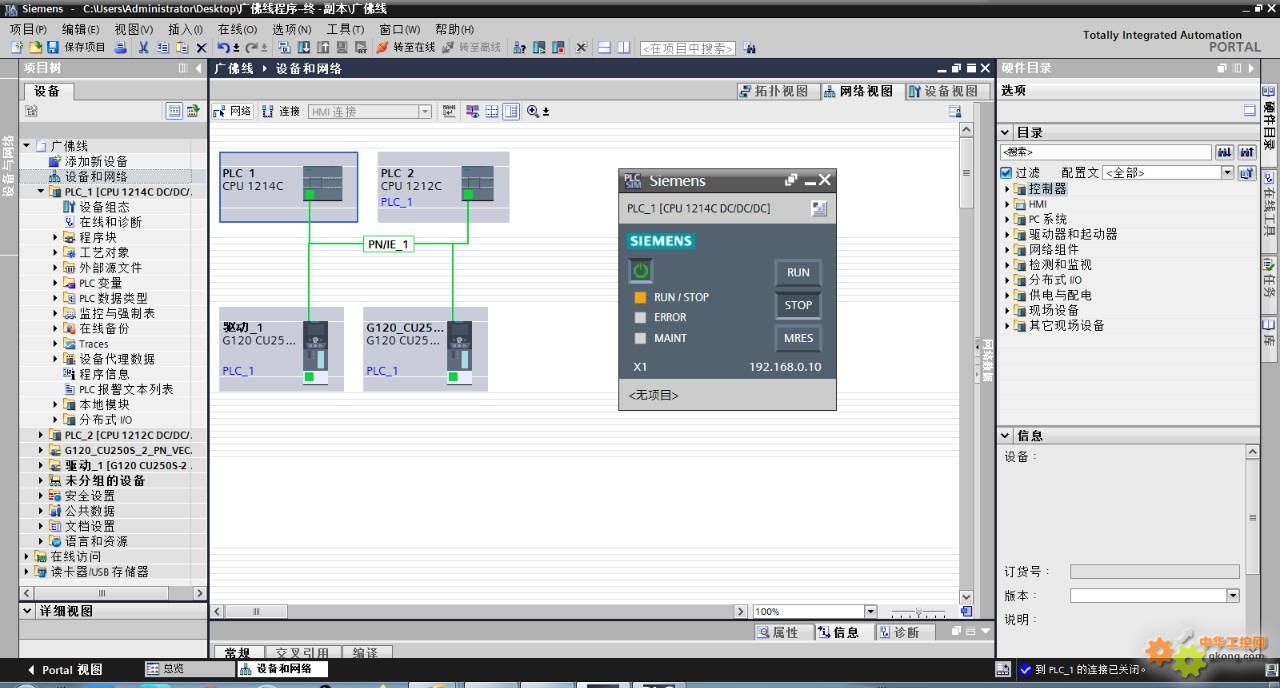This screenshot has width=1280, height=688.
Task: Expand the 驱动器和起动器 catalog folder
Action: 1008,234
